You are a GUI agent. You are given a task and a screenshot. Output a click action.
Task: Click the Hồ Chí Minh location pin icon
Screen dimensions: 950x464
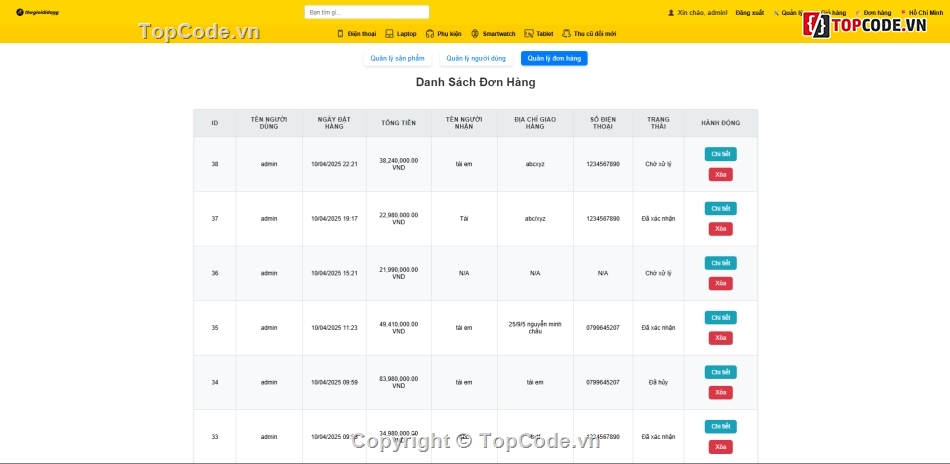(x=903, y=13)
